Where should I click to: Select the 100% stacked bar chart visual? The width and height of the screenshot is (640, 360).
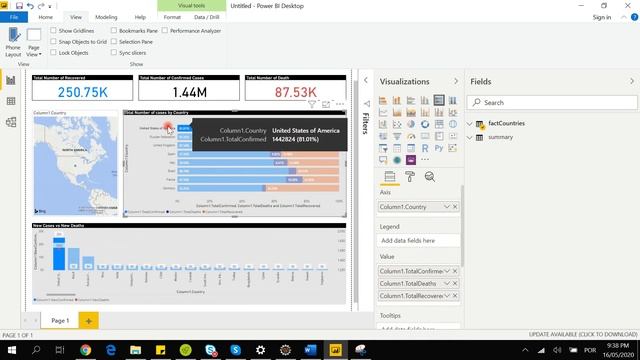(x=439, y=100)
